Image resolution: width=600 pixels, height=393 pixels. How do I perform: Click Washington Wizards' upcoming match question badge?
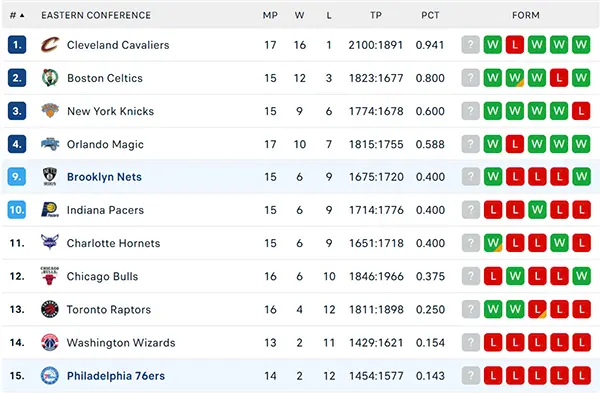[471, 342]
